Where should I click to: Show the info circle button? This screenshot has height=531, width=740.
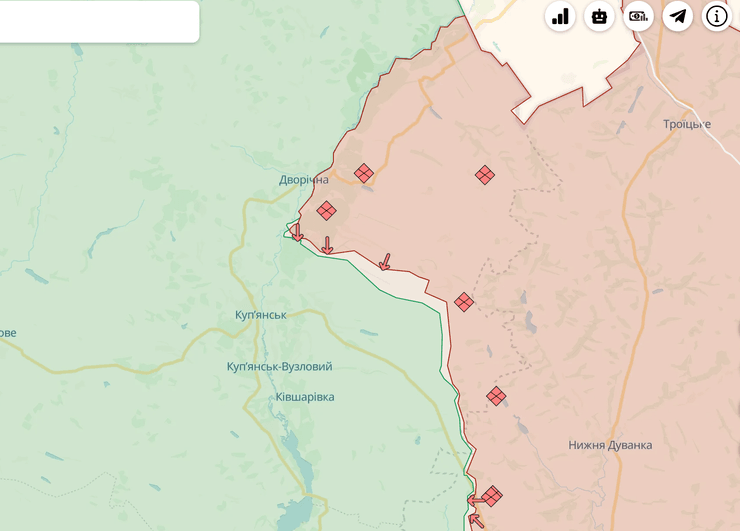(717, 16)
